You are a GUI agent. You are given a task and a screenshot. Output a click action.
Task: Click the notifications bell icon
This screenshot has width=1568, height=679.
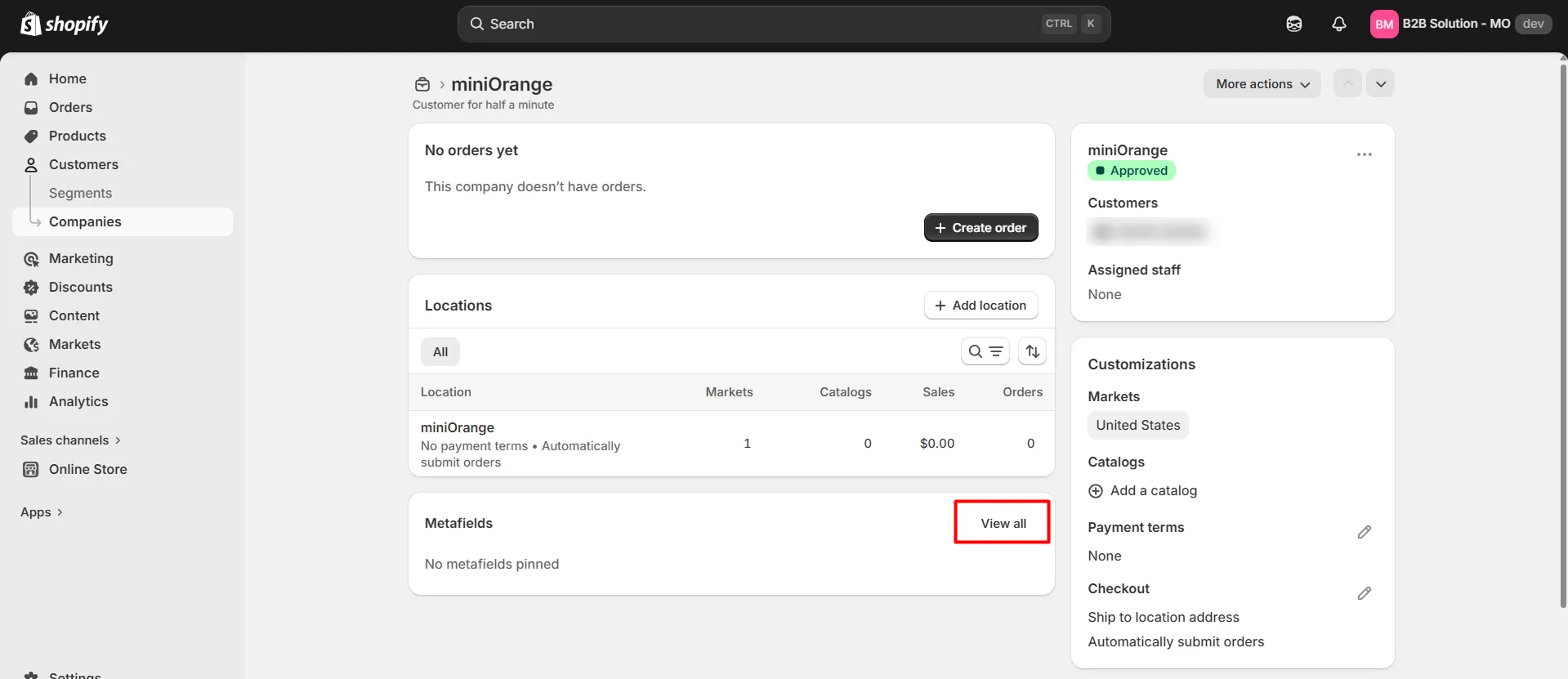(1338, 25)
